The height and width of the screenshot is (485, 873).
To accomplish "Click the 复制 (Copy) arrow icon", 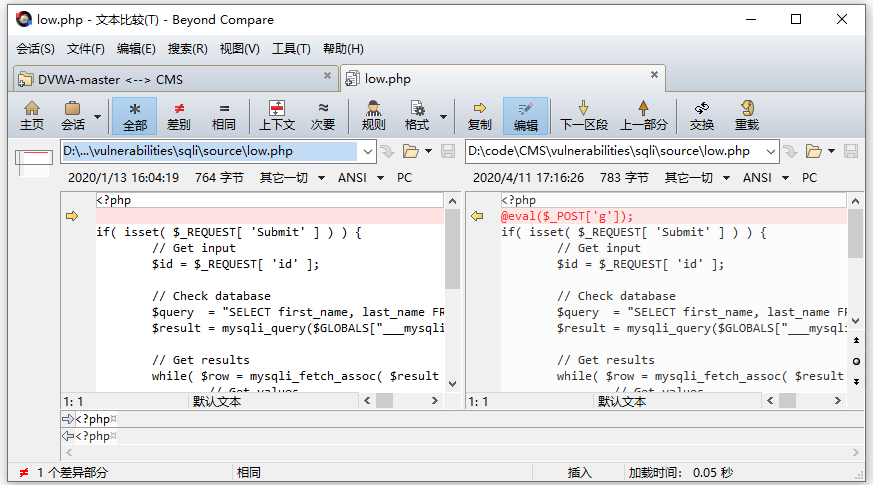I will tap(479, 115).
